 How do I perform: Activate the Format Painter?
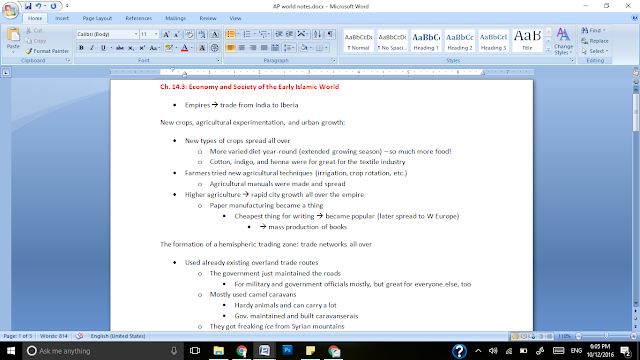(x=47, y=51)
